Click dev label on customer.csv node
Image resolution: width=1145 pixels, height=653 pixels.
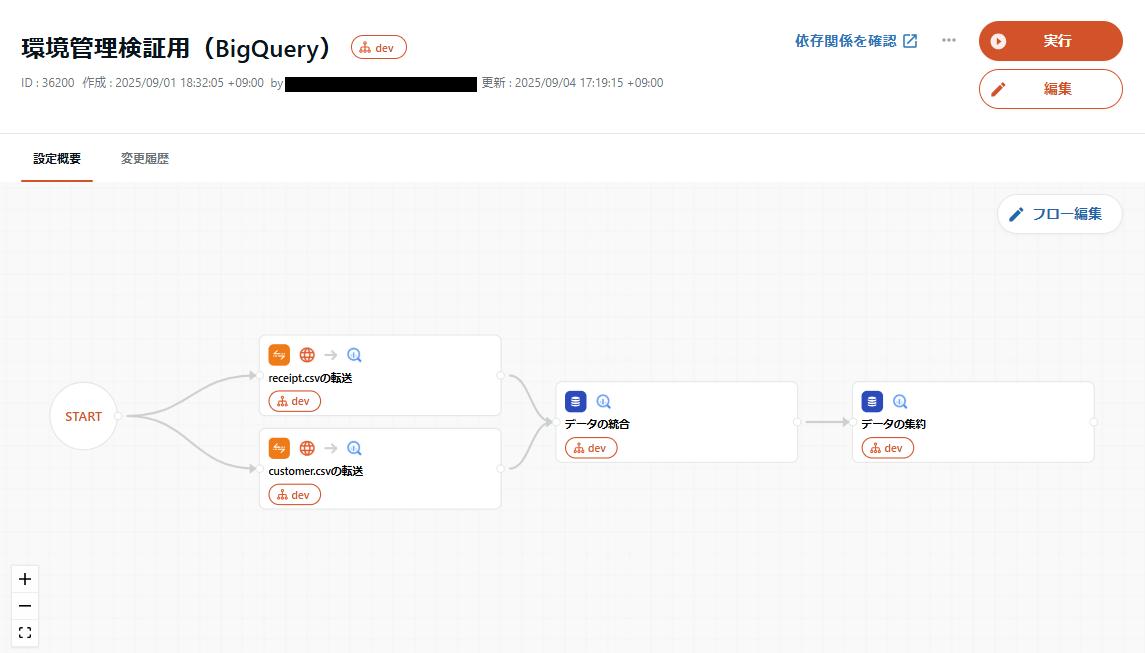pos(294,495)
